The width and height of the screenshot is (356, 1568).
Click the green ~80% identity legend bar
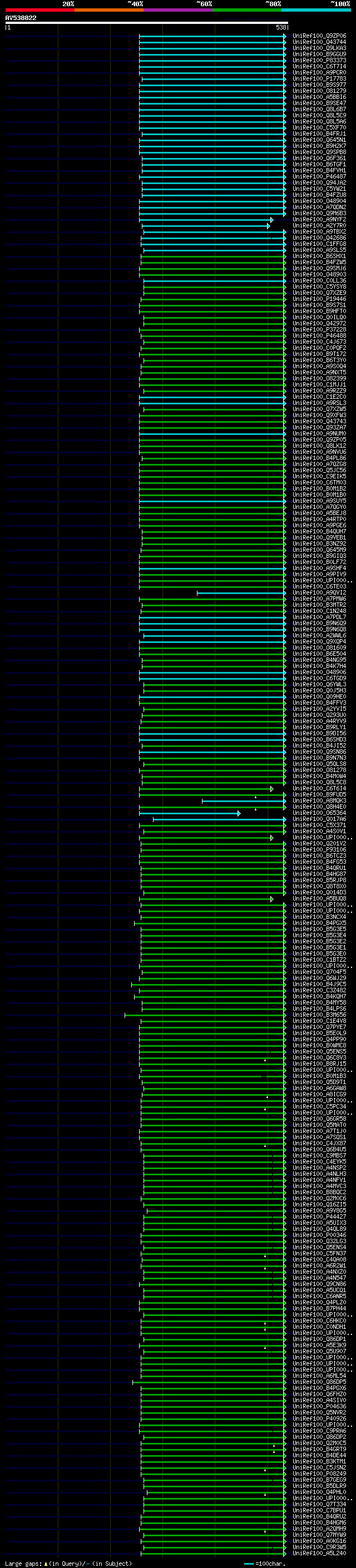[247, 10]
